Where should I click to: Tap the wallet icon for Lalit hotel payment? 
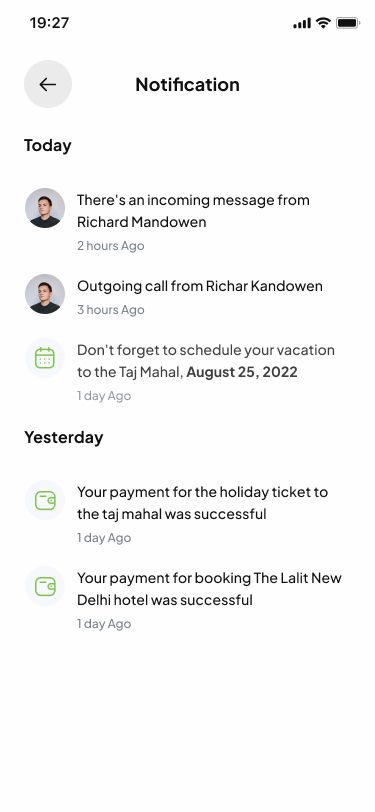(x=45, y=586)
